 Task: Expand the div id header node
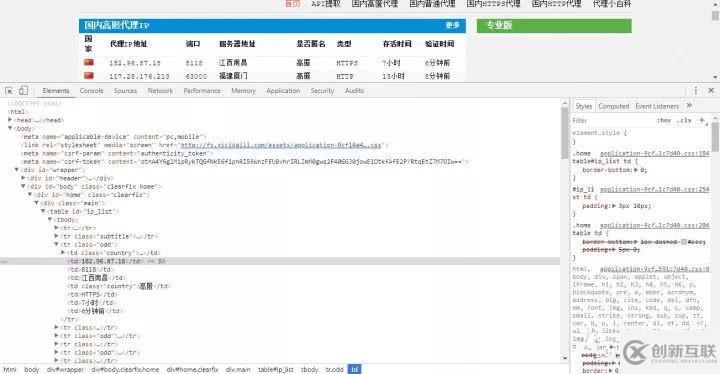pyautogui.click(x=23, y=178)
